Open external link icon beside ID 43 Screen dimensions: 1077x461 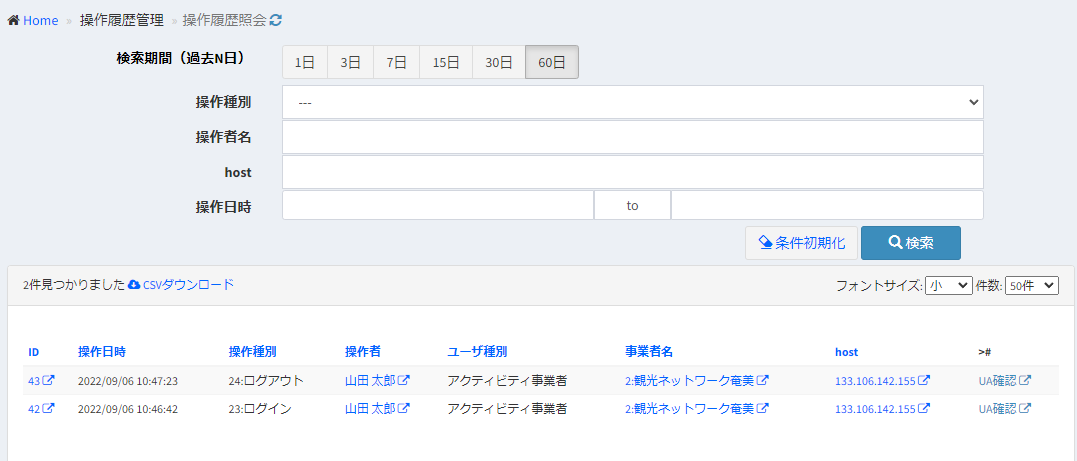(49, 380)
